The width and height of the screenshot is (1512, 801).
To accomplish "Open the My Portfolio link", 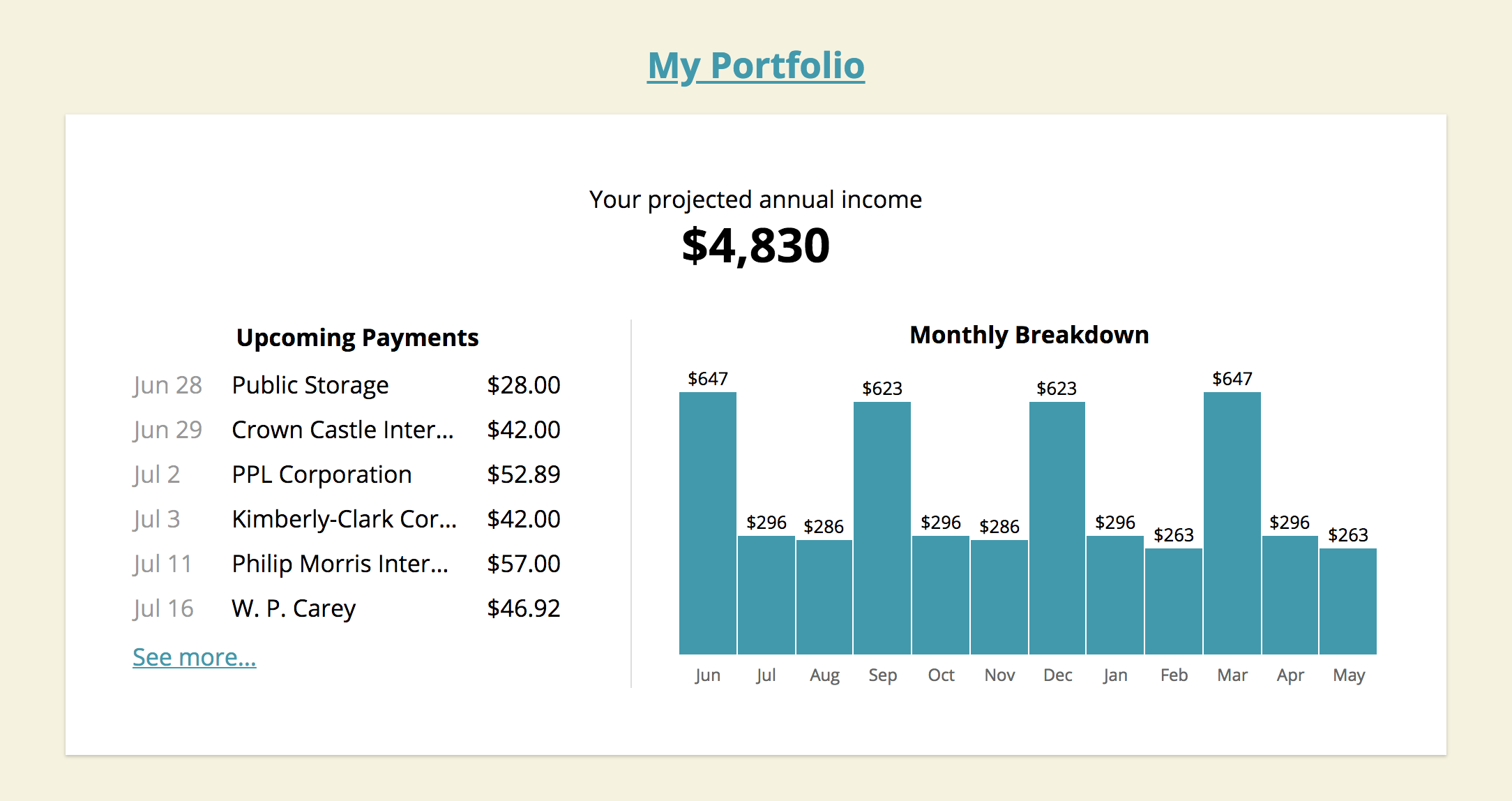I will [x=756, y=66].
